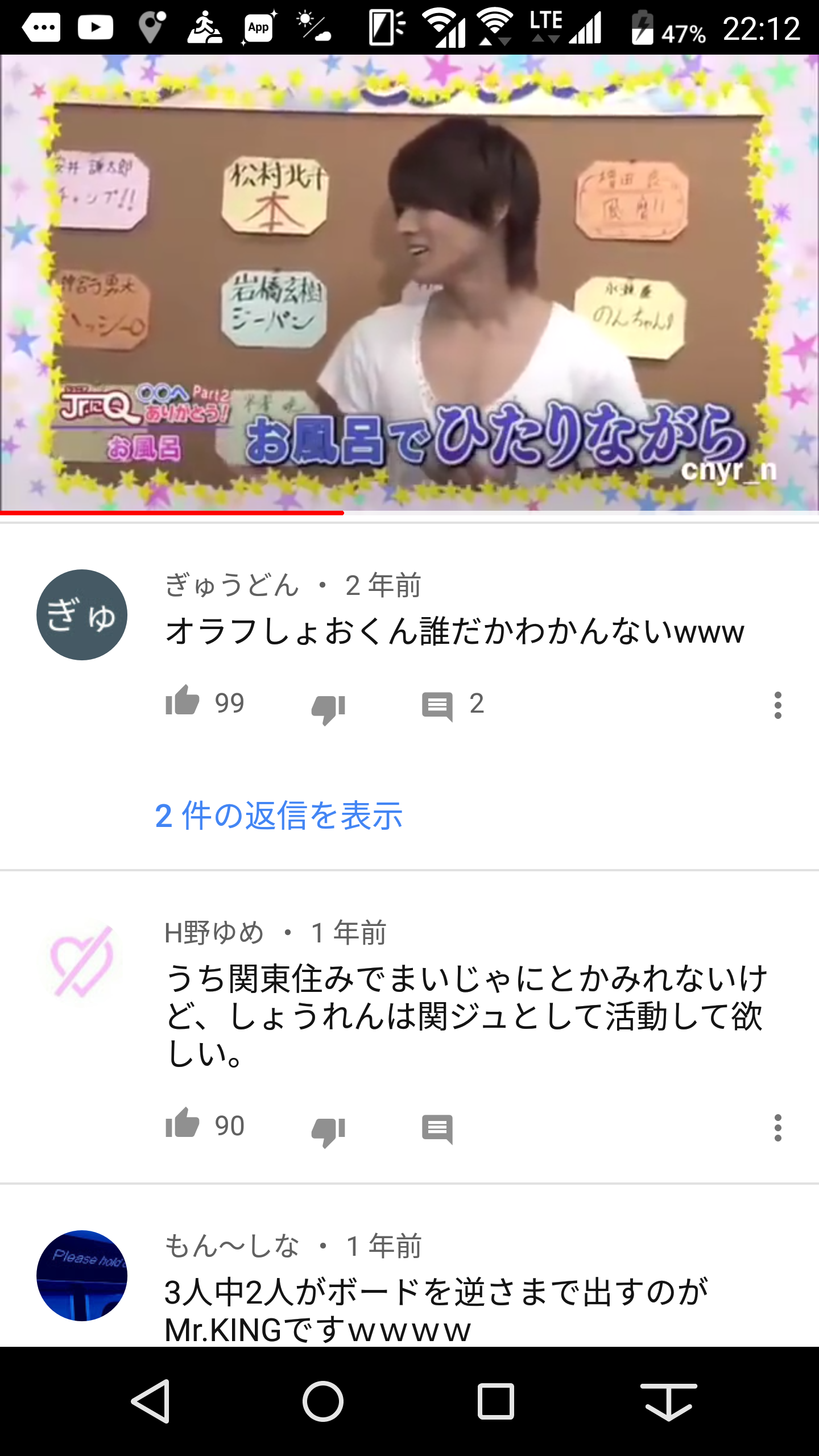Open more options for H野ゆめ's comment

point(777,1128)
